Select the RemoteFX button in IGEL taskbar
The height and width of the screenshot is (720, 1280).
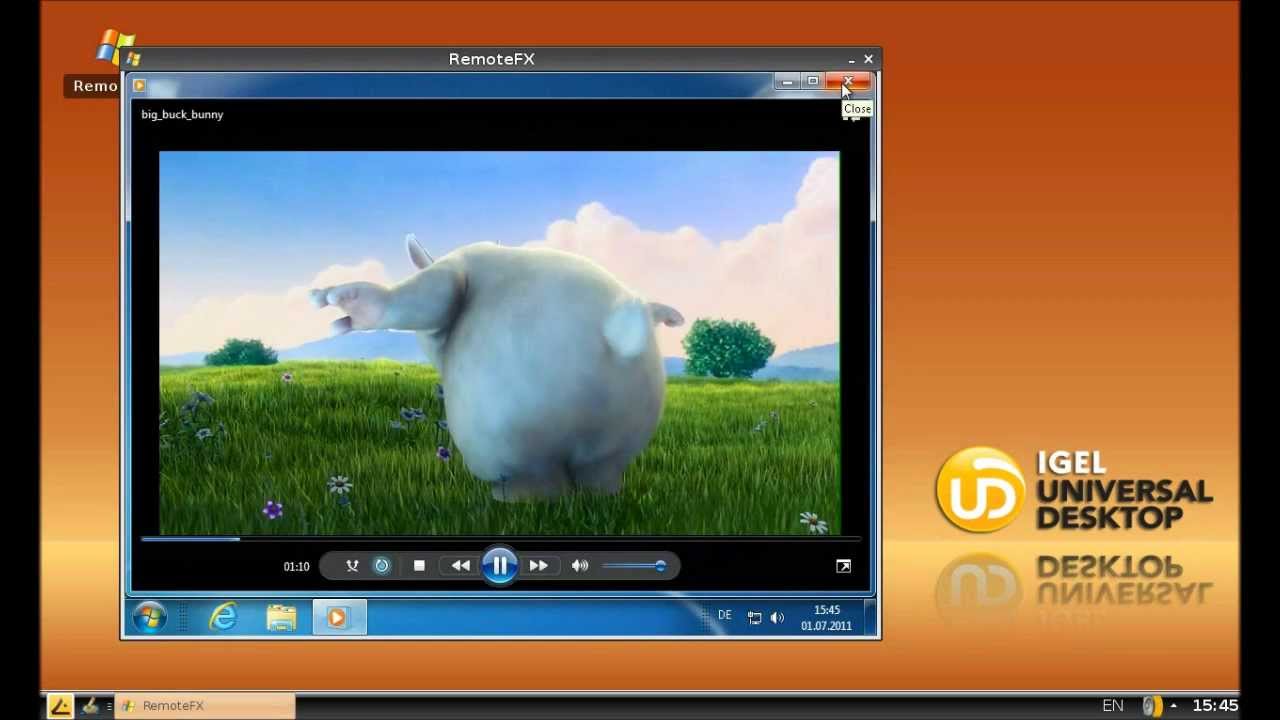coord(205,706)
